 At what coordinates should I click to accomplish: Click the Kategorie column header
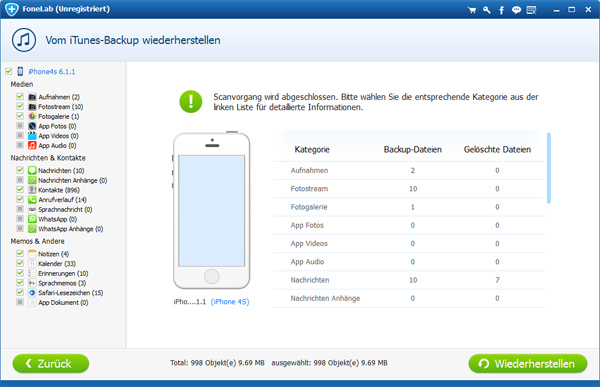tap(312, 149)
